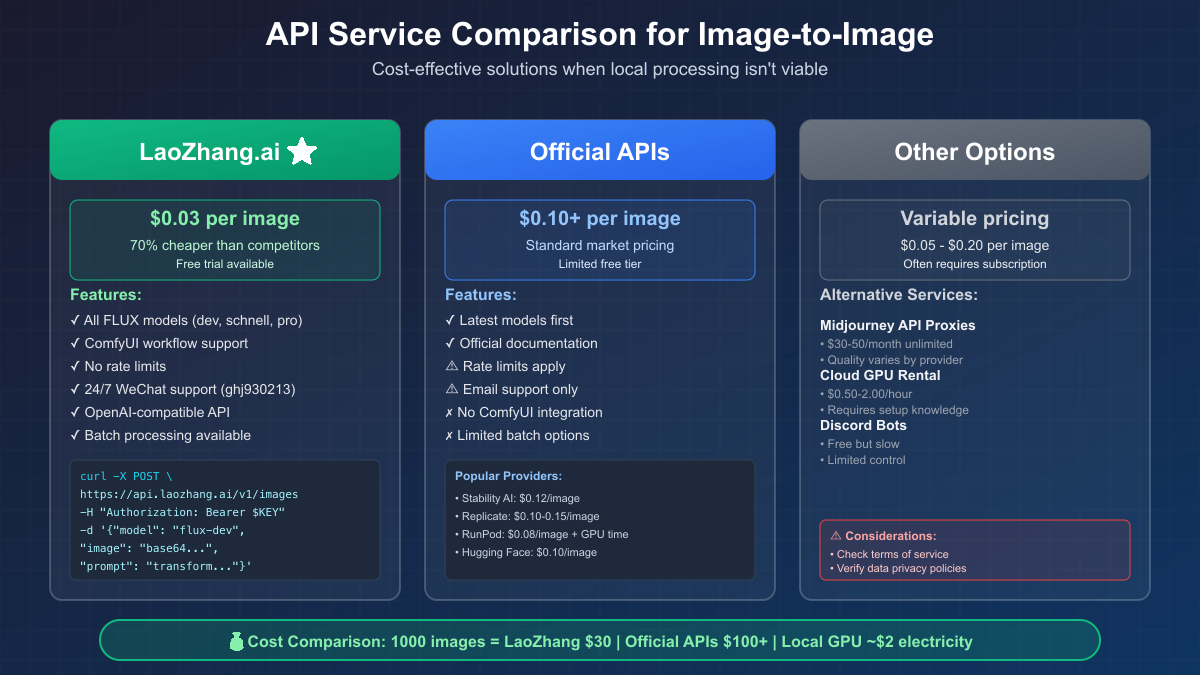Click warning icon beside Email support only
1200x675 pixels.
pos(451,390)
